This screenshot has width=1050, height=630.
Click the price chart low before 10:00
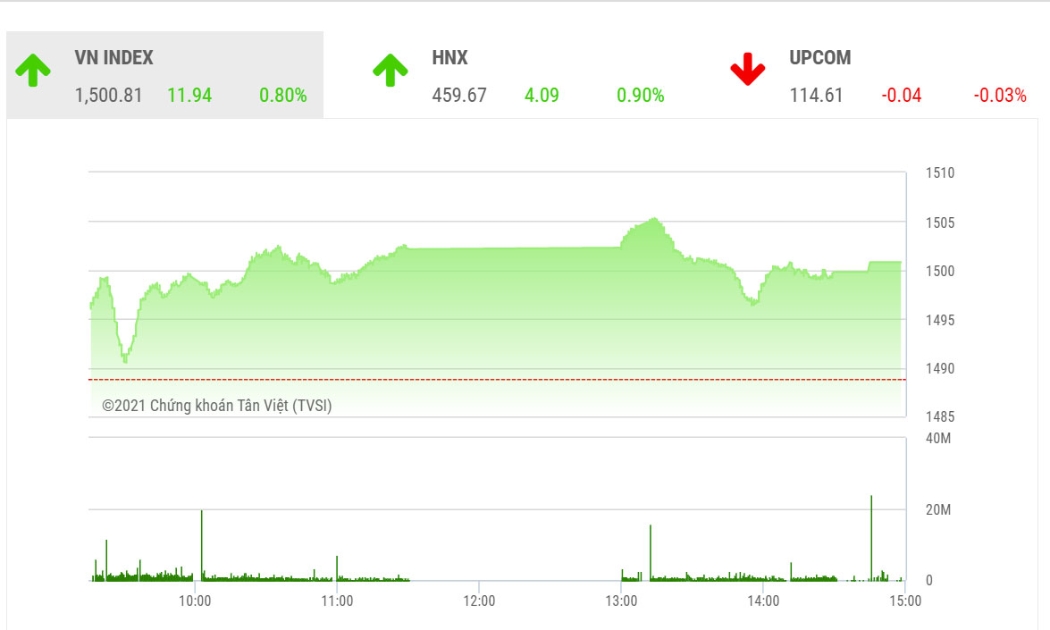[125, 360]
